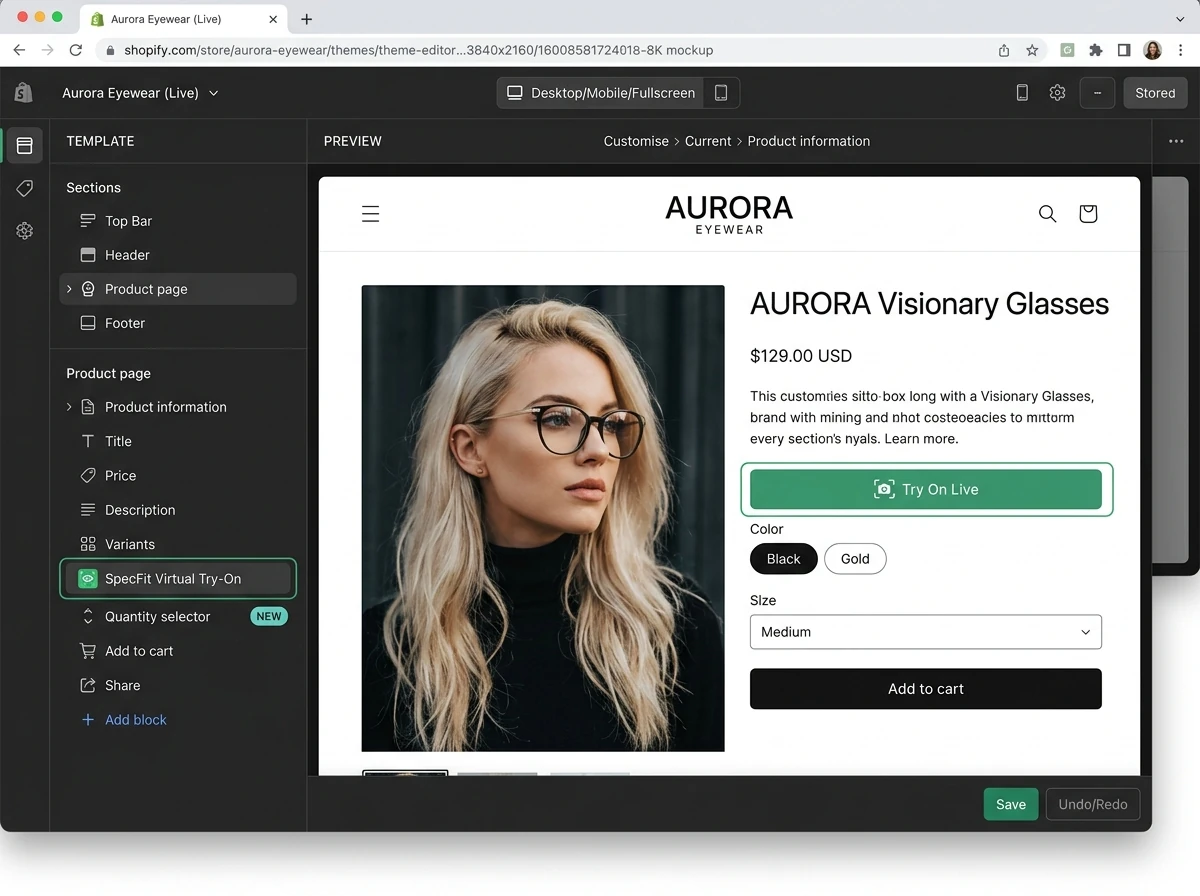
Task: Choose the Black color option
Action: click(x=784, y=559)
